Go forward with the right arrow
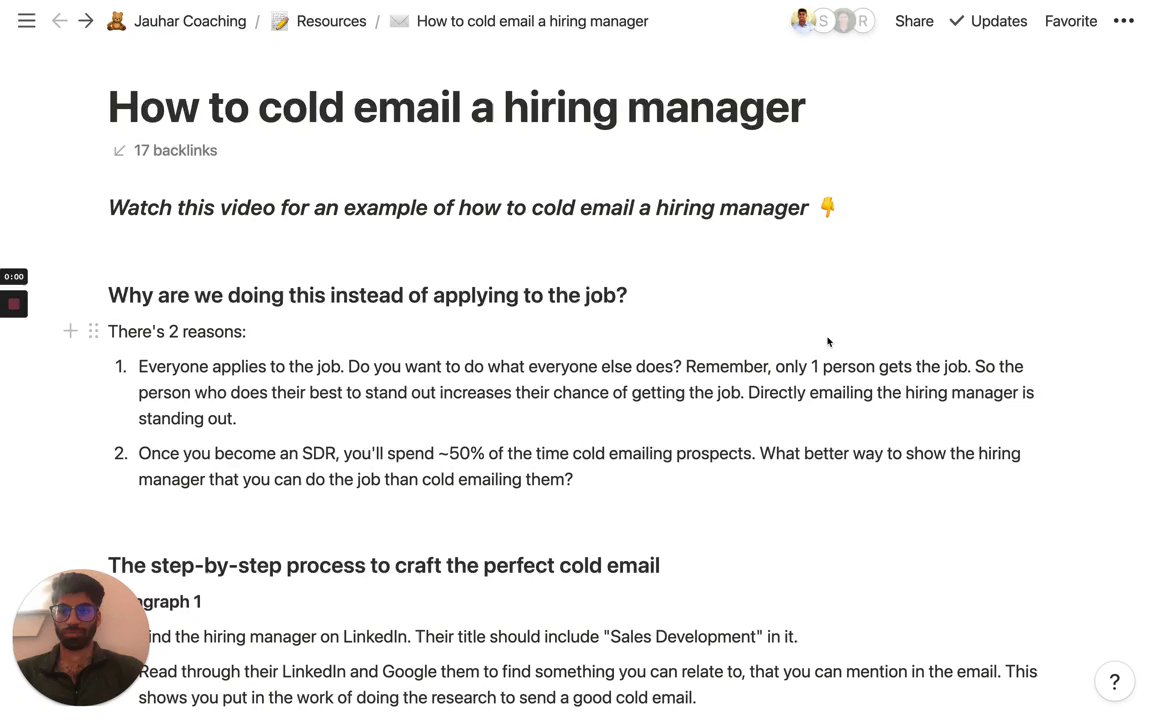The image size is (1152, 720). click(x=86, y=21)
